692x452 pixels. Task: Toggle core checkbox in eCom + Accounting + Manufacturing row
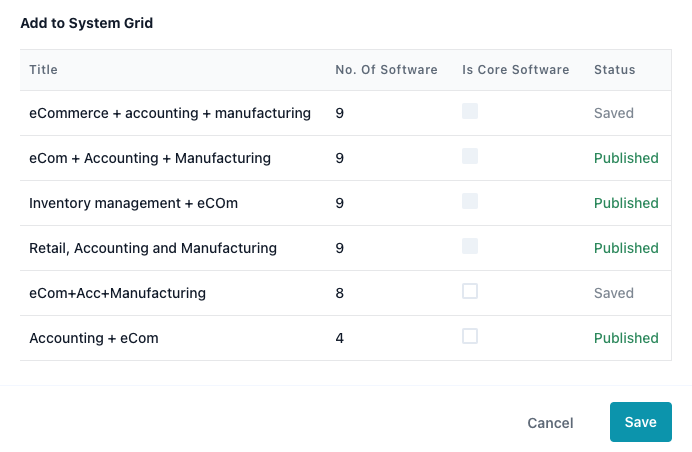470,156
